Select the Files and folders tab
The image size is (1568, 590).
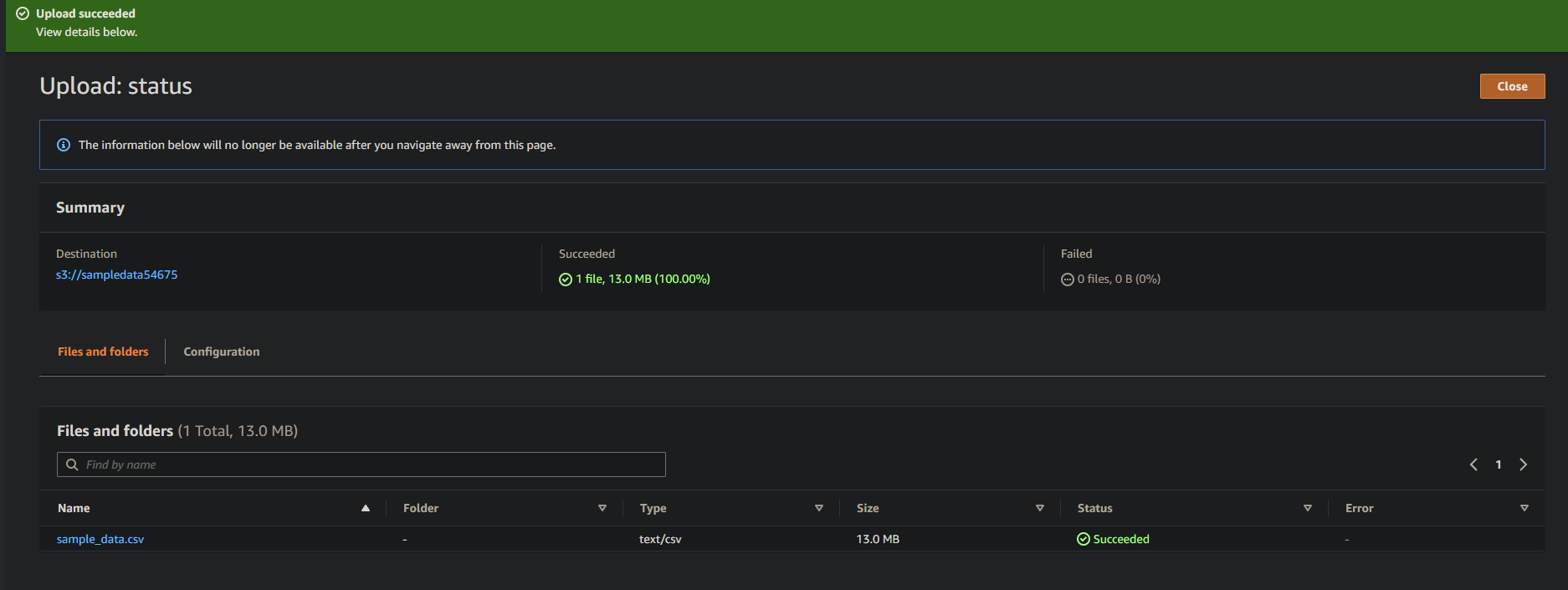(x=103, y=351)
